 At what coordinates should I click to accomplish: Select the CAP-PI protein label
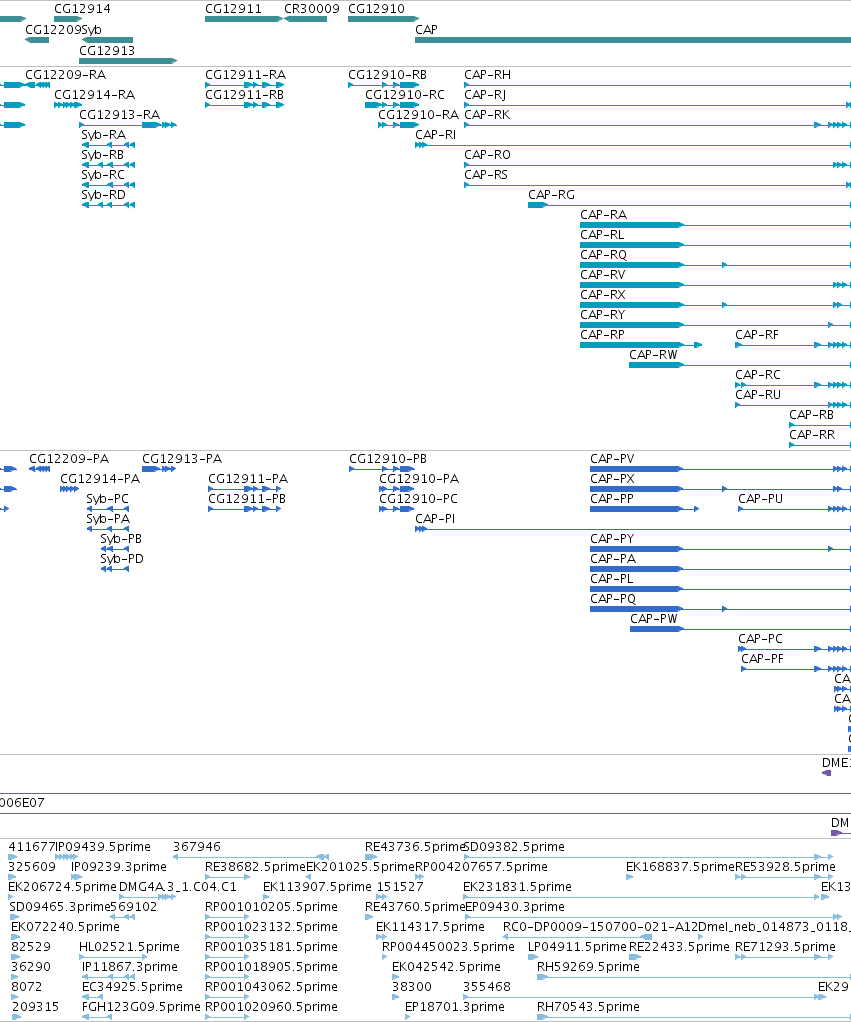coord(435,518)
